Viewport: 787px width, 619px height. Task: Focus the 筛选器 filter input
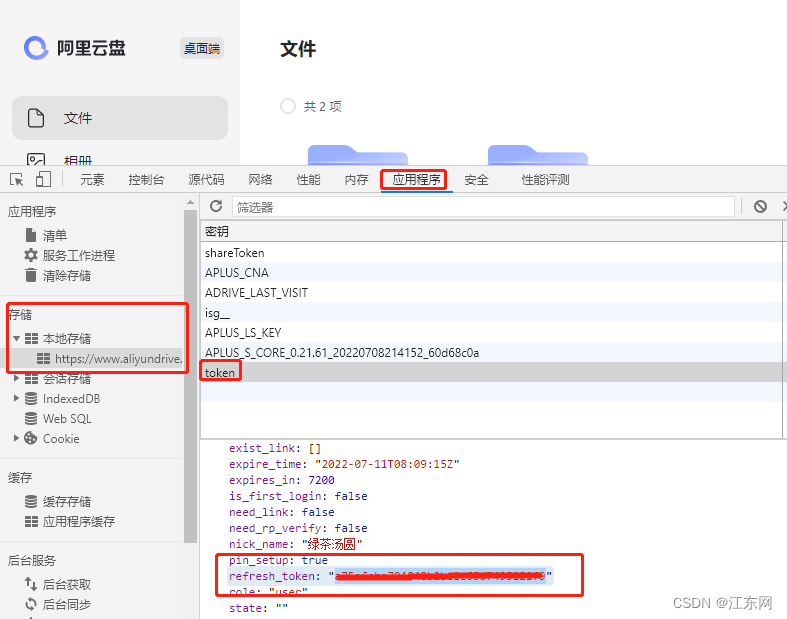coord(483,207)
